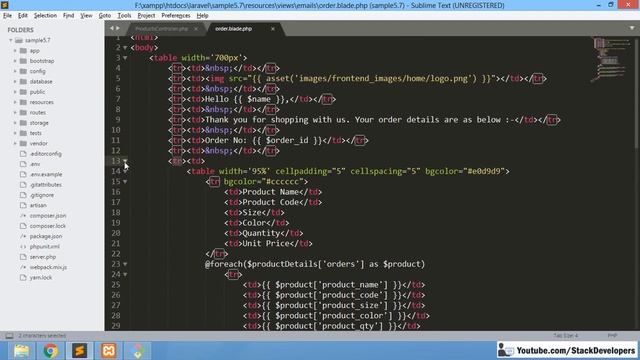
Task: Open the Selection menu
Action: (x=45, y=16)
